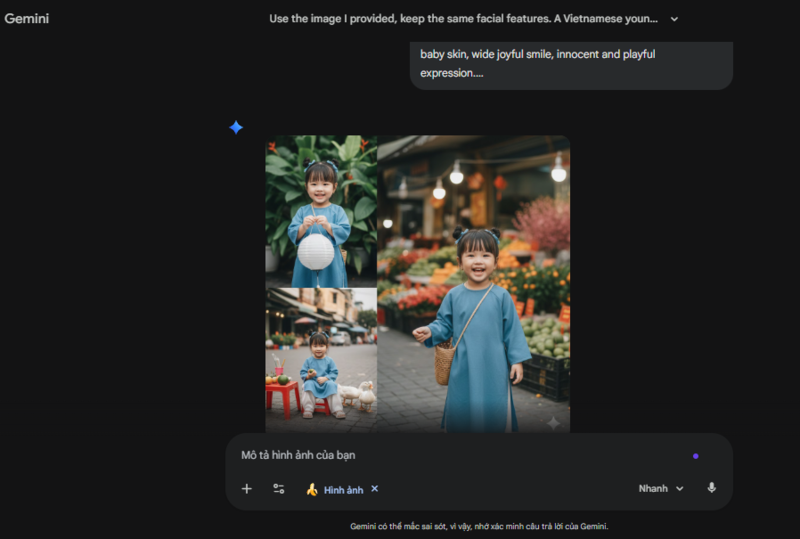Click the chevron arrow next to Nhanh
The width and height of the screenshot is (800, 539).
[680, 489]
